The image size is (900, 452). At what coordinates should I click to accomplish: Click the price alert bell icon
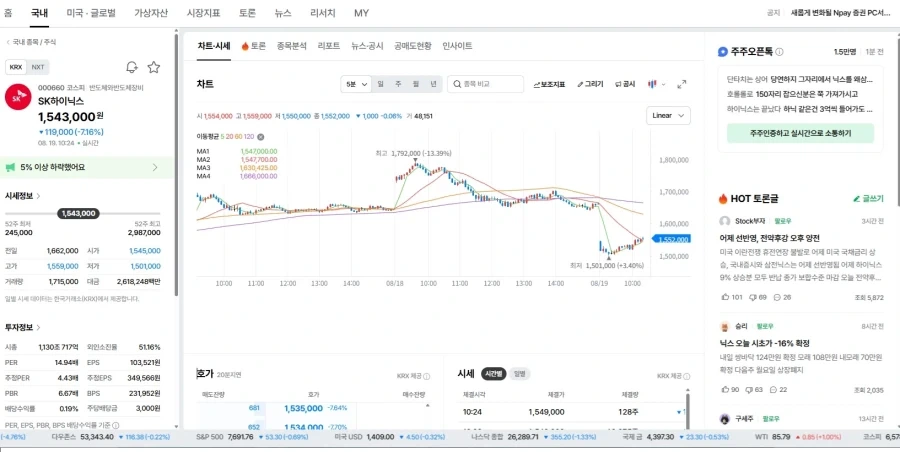coord(132,67)
